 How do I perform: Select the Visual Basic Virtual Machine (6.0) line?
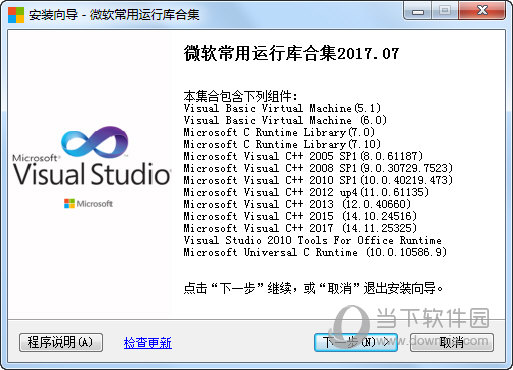click(285, 120)
